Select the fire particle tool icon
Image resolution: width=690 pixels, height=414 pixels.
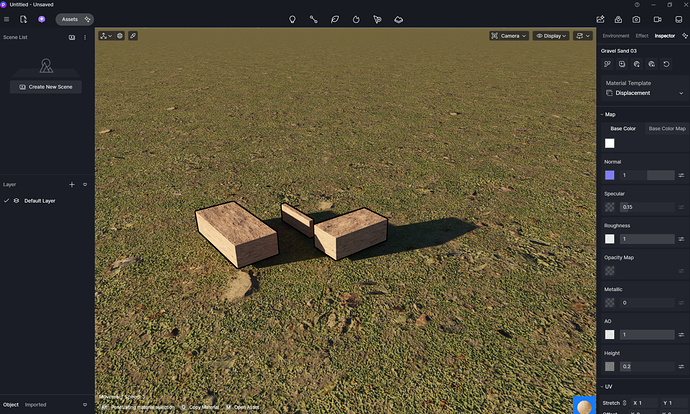[x=356, y=19]
